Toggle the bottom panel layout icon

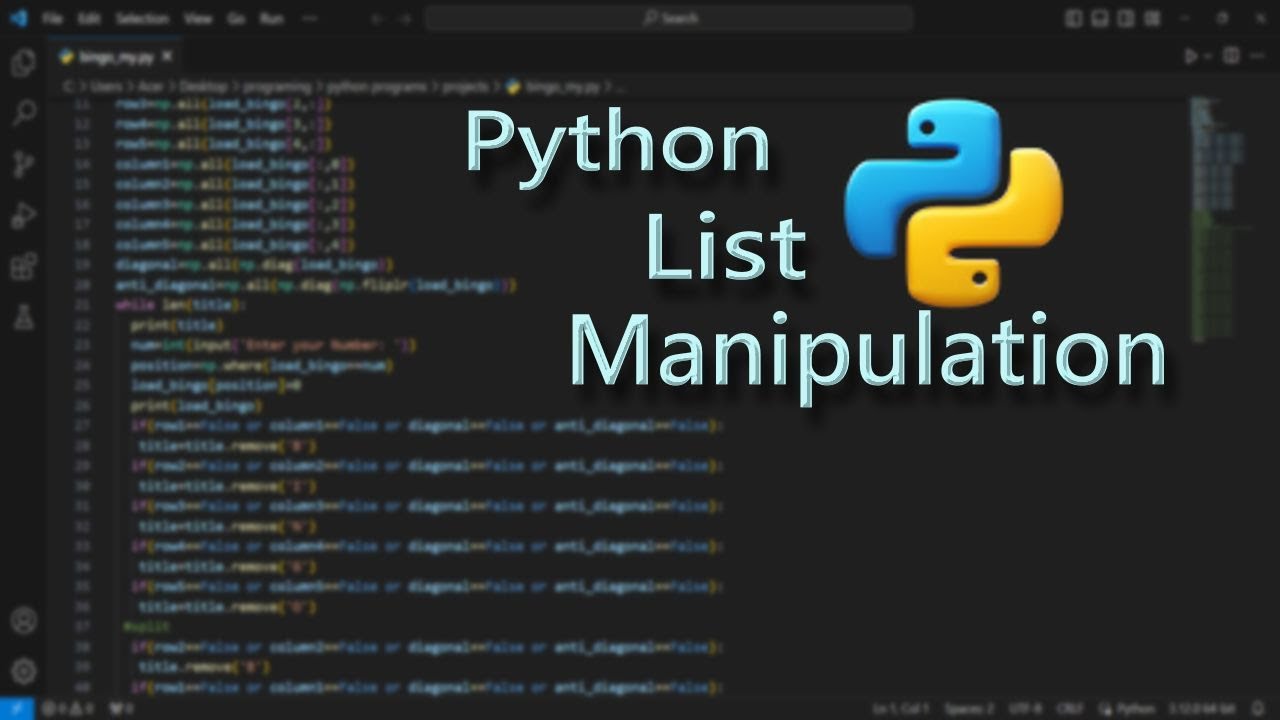click(1099, 18)
